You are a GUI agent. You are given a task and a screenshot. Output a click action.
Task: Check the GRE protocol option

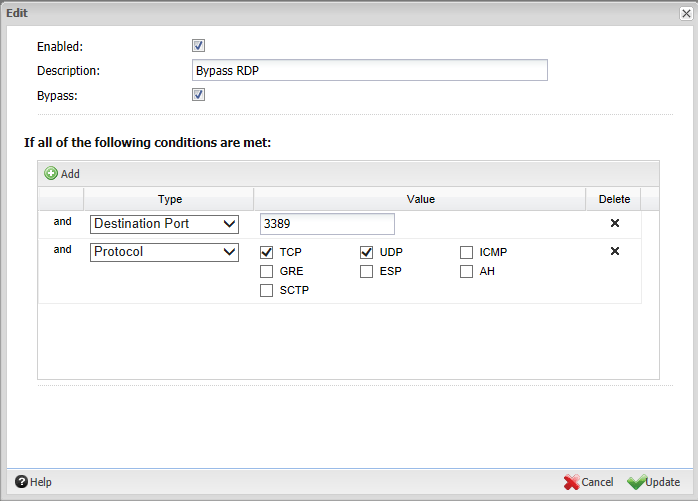coord(267,271)
